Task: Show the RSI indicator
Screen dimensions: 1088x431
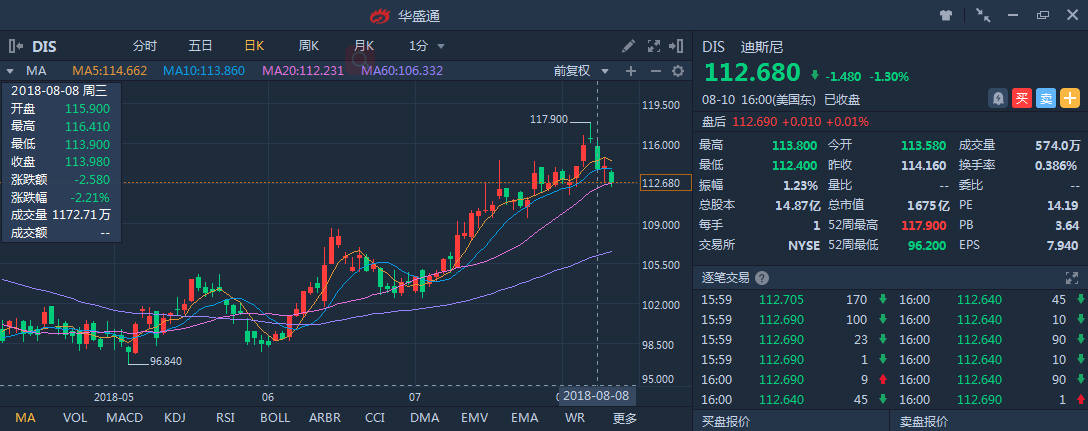Action: click(x=225, y=418)
